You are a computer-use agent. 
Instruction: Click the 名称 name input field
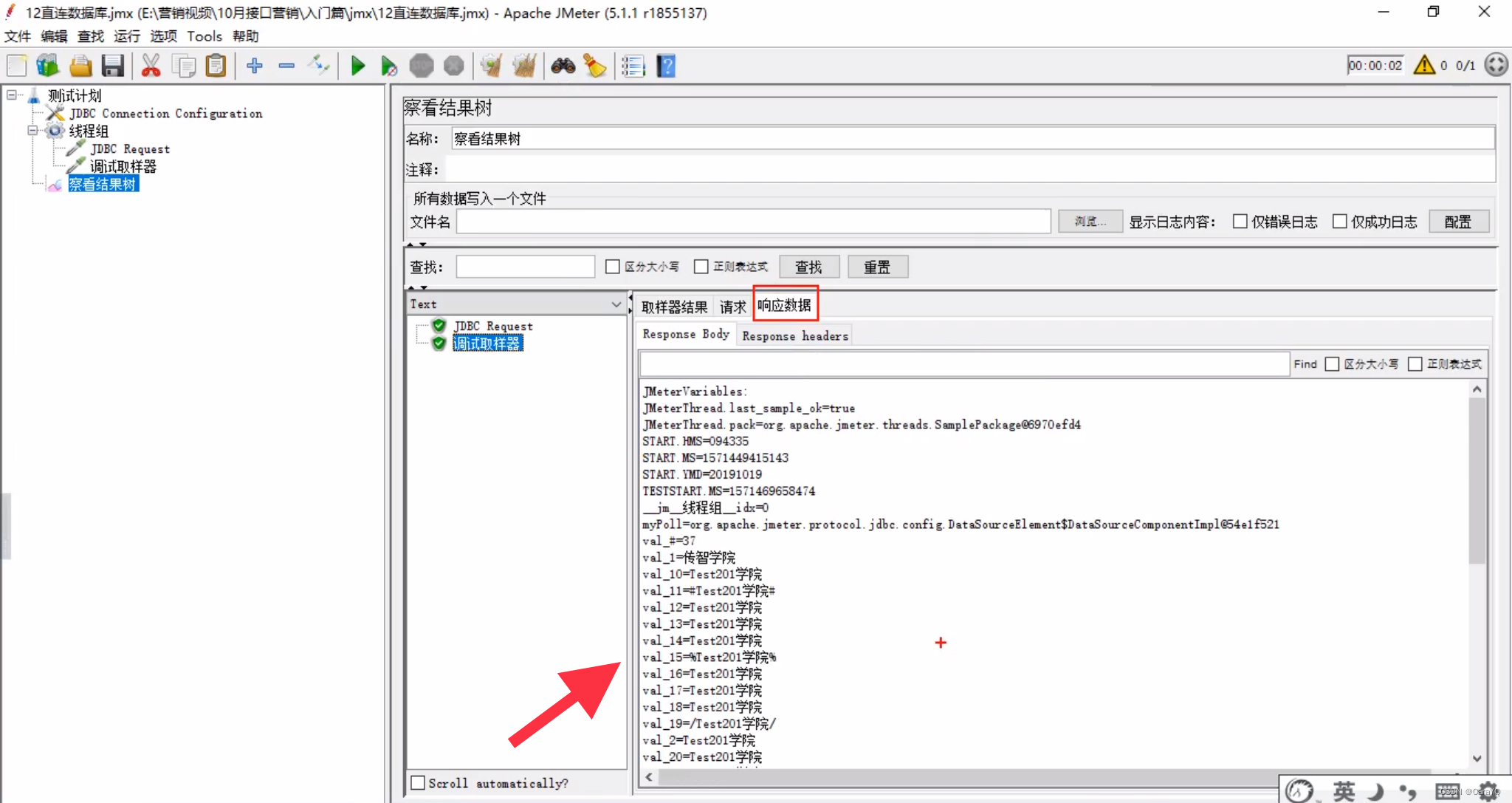[973, 139]
